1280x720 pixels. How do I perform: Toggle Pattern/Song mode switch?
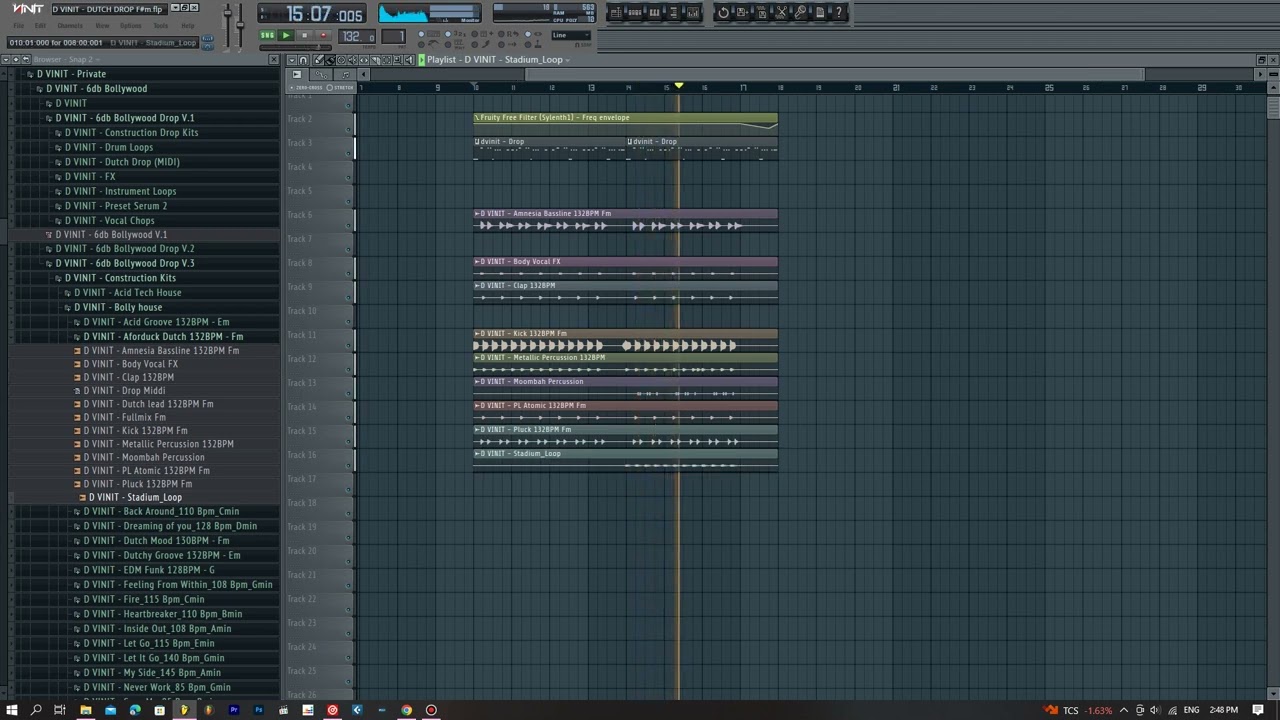267,35
